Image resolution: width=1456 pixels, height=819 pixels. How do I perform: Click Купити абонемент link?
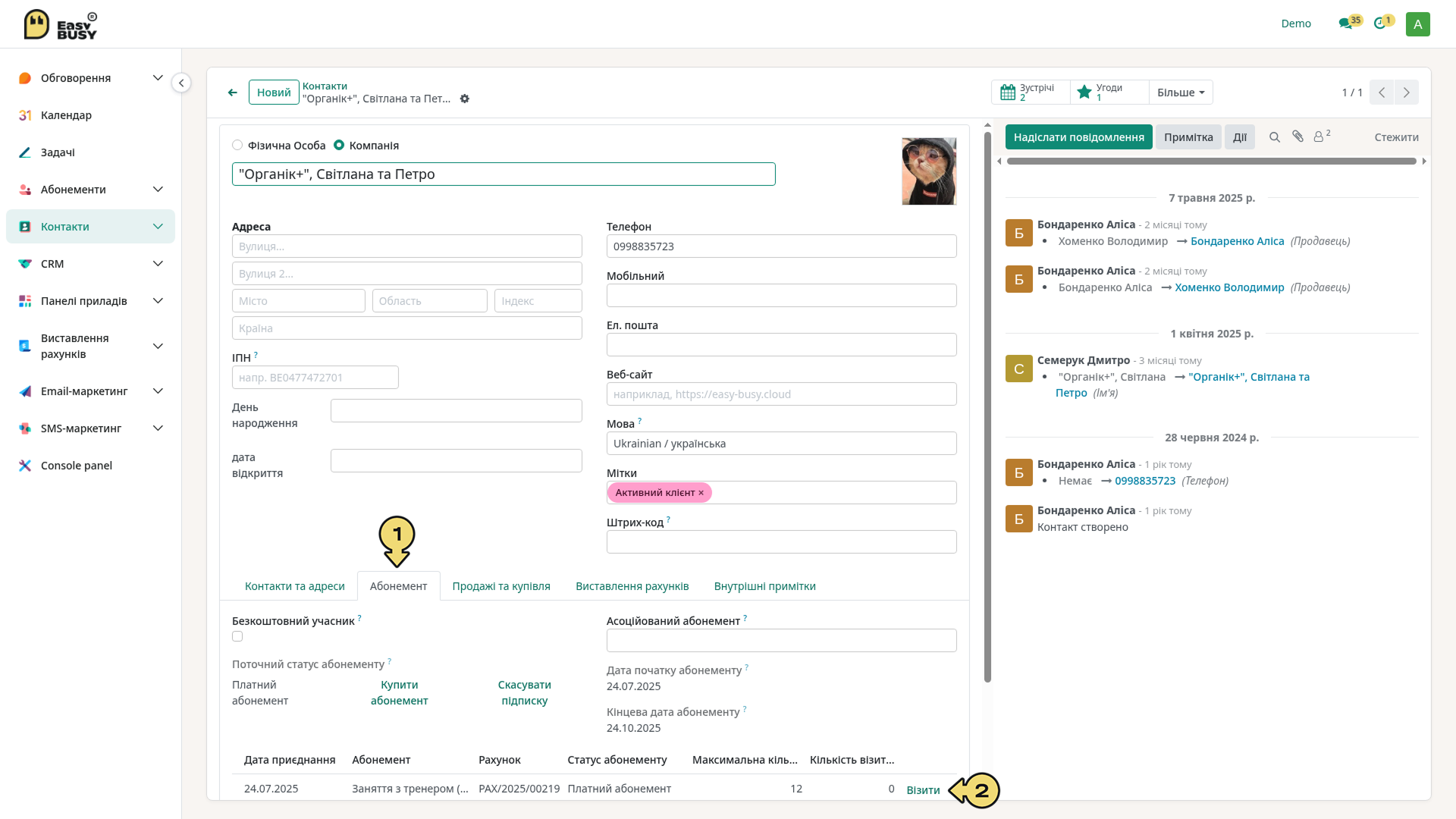click(x=399, y=692)
